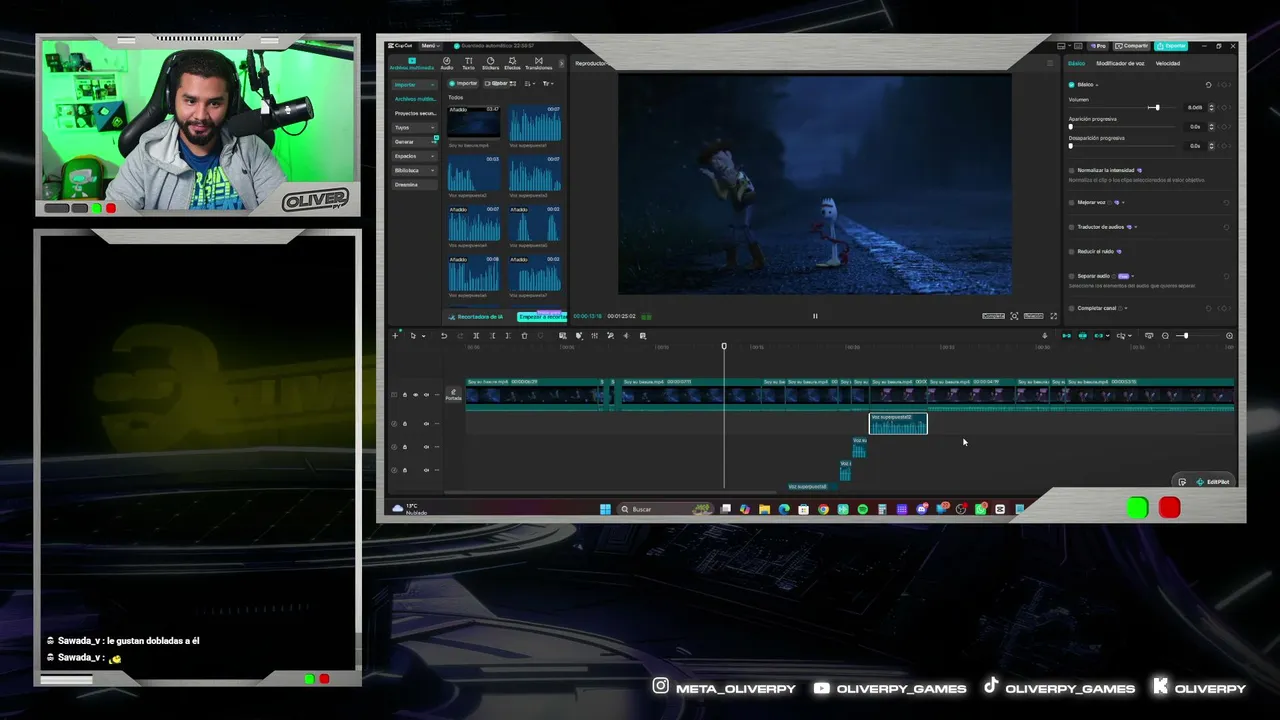
Task: Open the Windows Start menu
Action: [605, 509]
